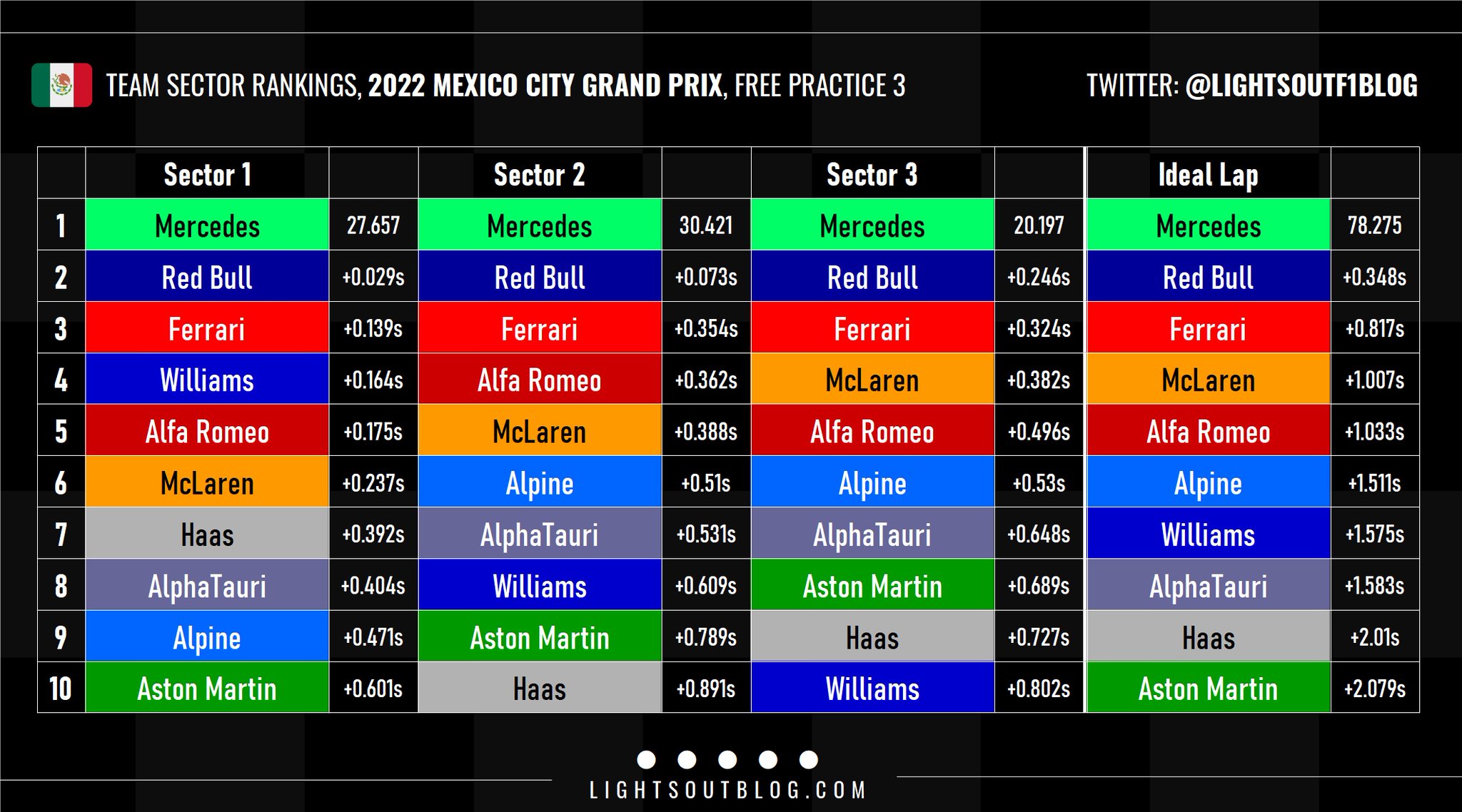Select the Sector 2 column header
1462x812 pixels.
click(x=540, y=175)
